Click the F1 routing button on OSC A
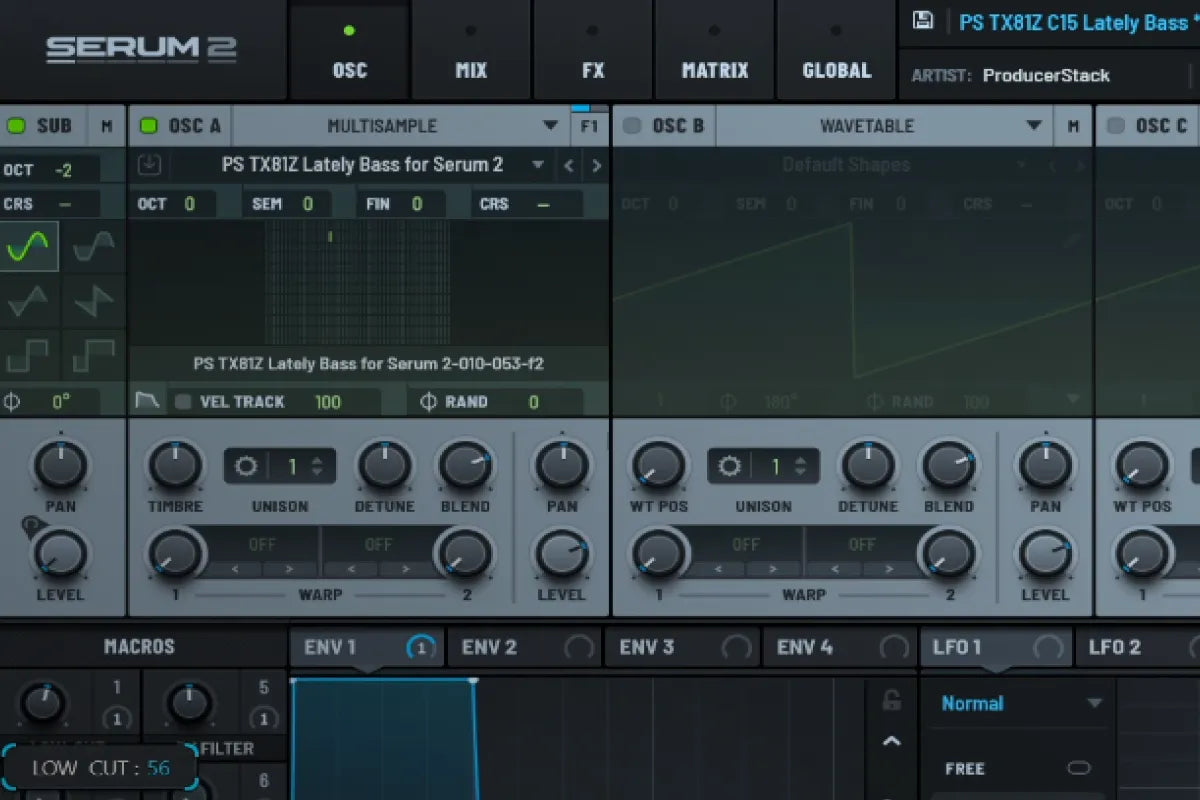Viewport: 1200px width, 800px height. (x=589, y=126)
